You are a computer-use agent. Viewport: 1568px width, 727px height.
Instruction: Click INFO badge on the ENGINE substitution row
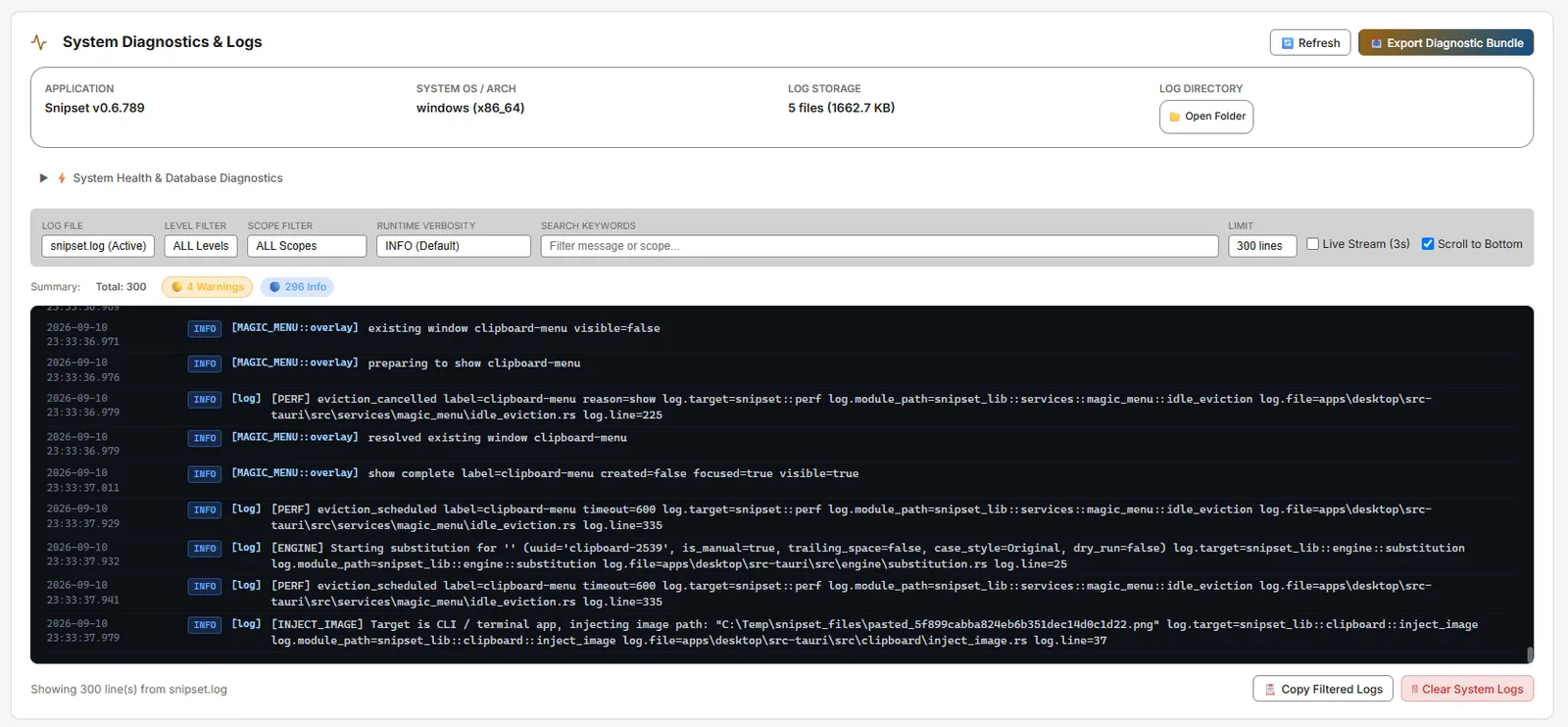tap(205, 549)
